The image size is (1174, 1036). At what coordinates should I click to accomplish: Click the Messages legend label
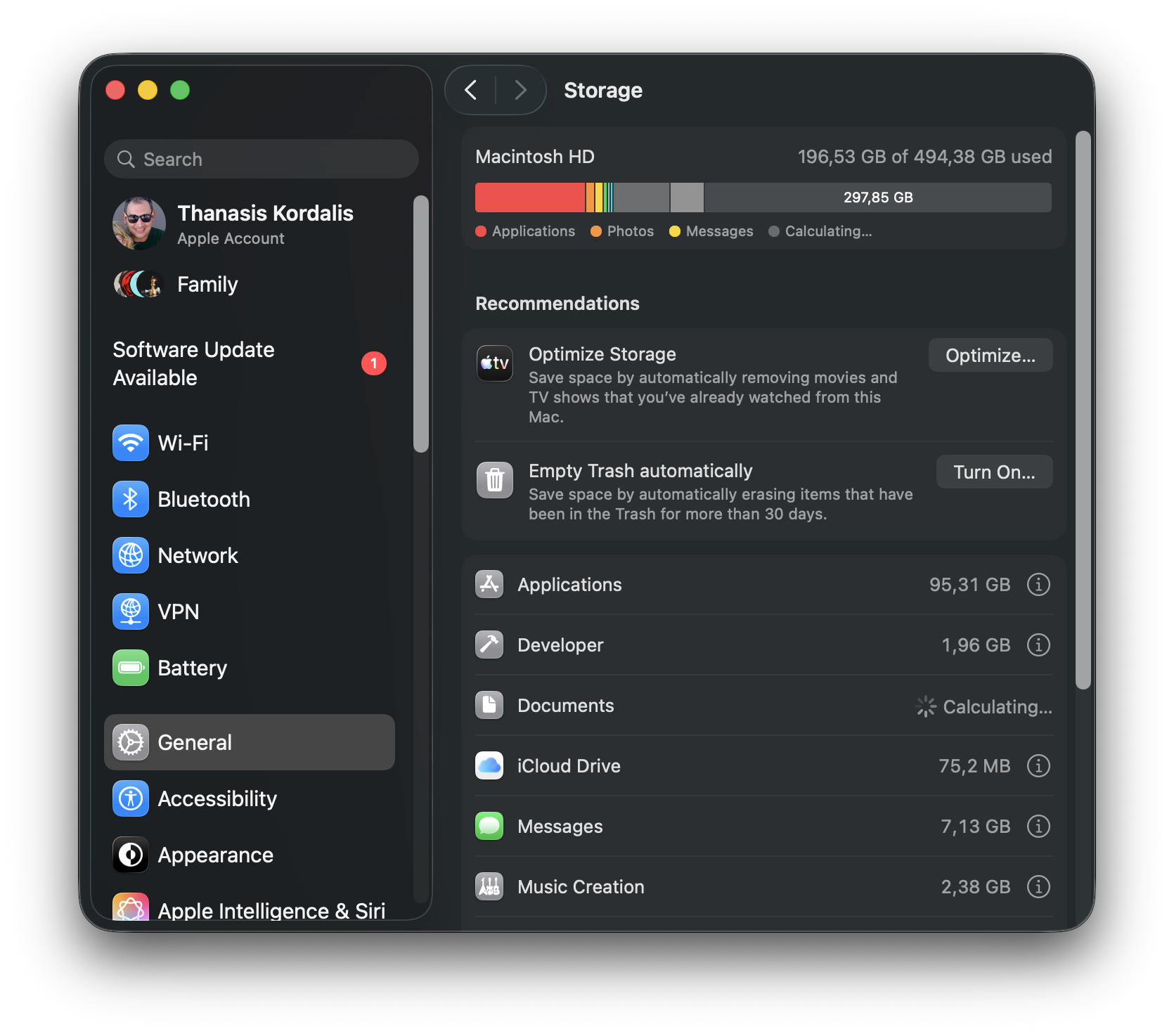(719, 231)
